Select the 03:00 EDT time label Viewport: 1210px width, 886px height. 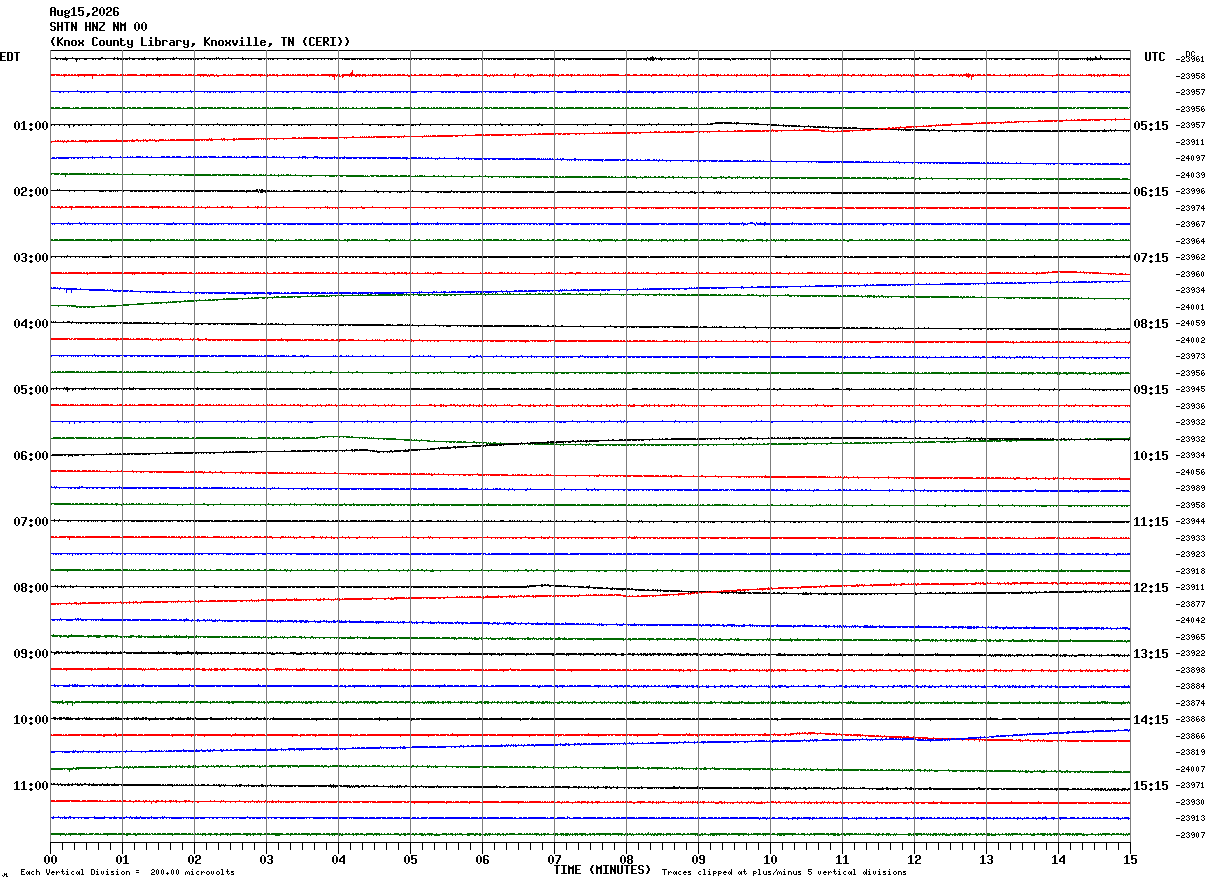tap(31, 258)
